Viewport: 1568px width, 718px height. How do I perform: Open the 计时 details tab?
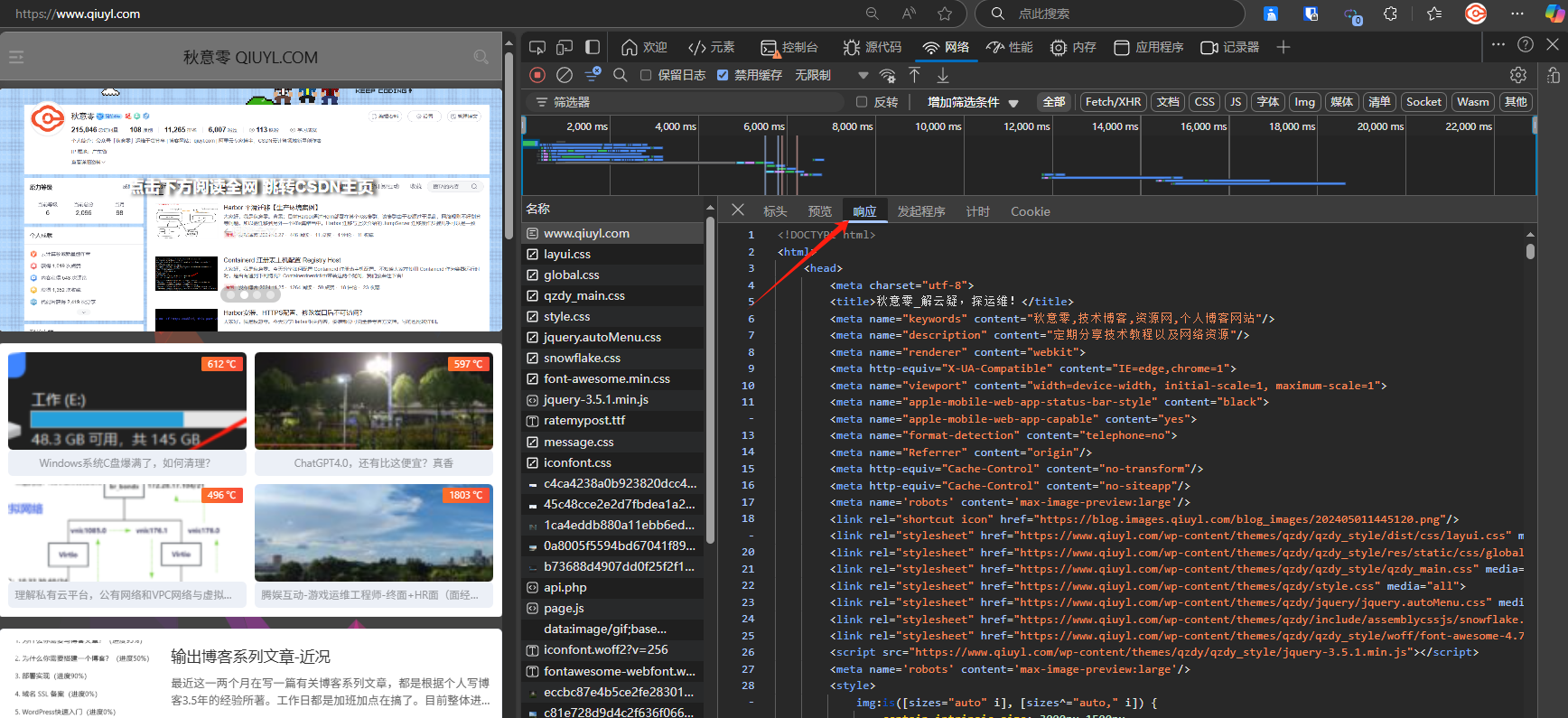pos(978,211)
